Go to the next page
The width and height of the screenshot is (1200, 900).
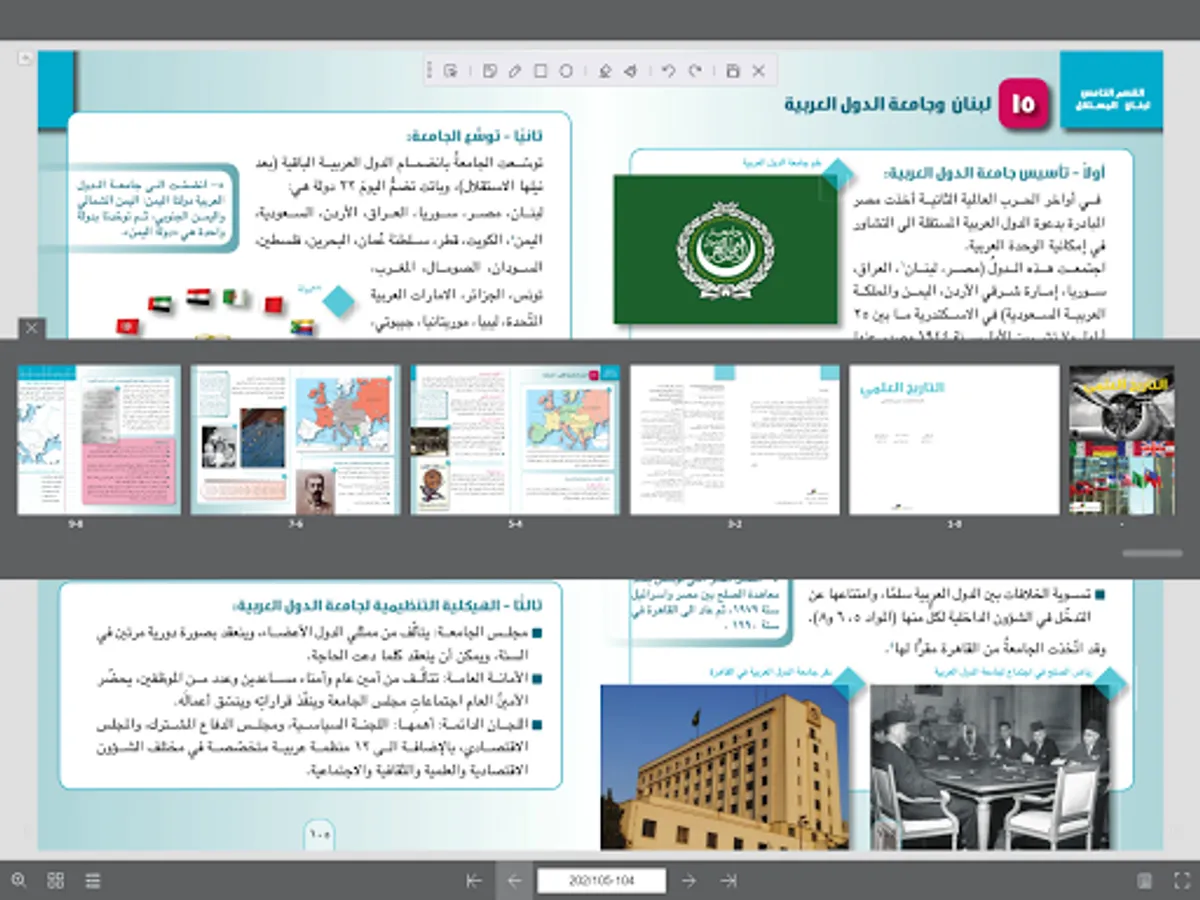point(688,880)
